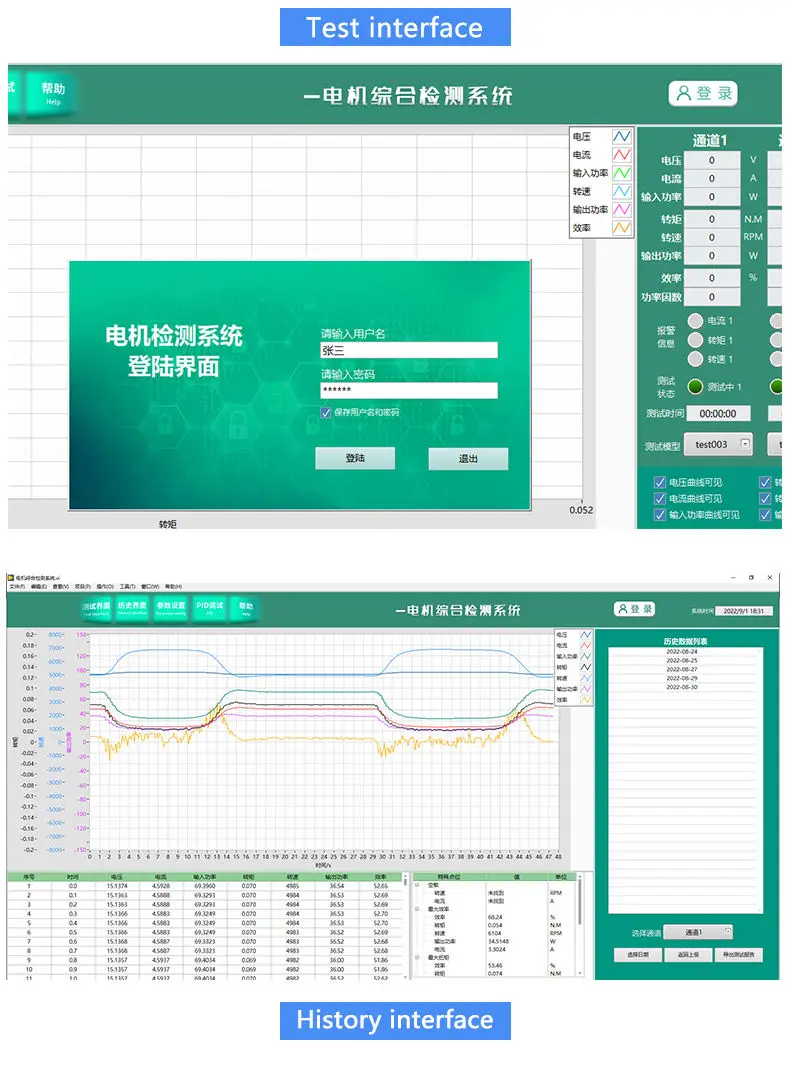Click the 登录 user button in History interface
The image size is (790, 1066).
pyautogui.click(x=635, y=609)
